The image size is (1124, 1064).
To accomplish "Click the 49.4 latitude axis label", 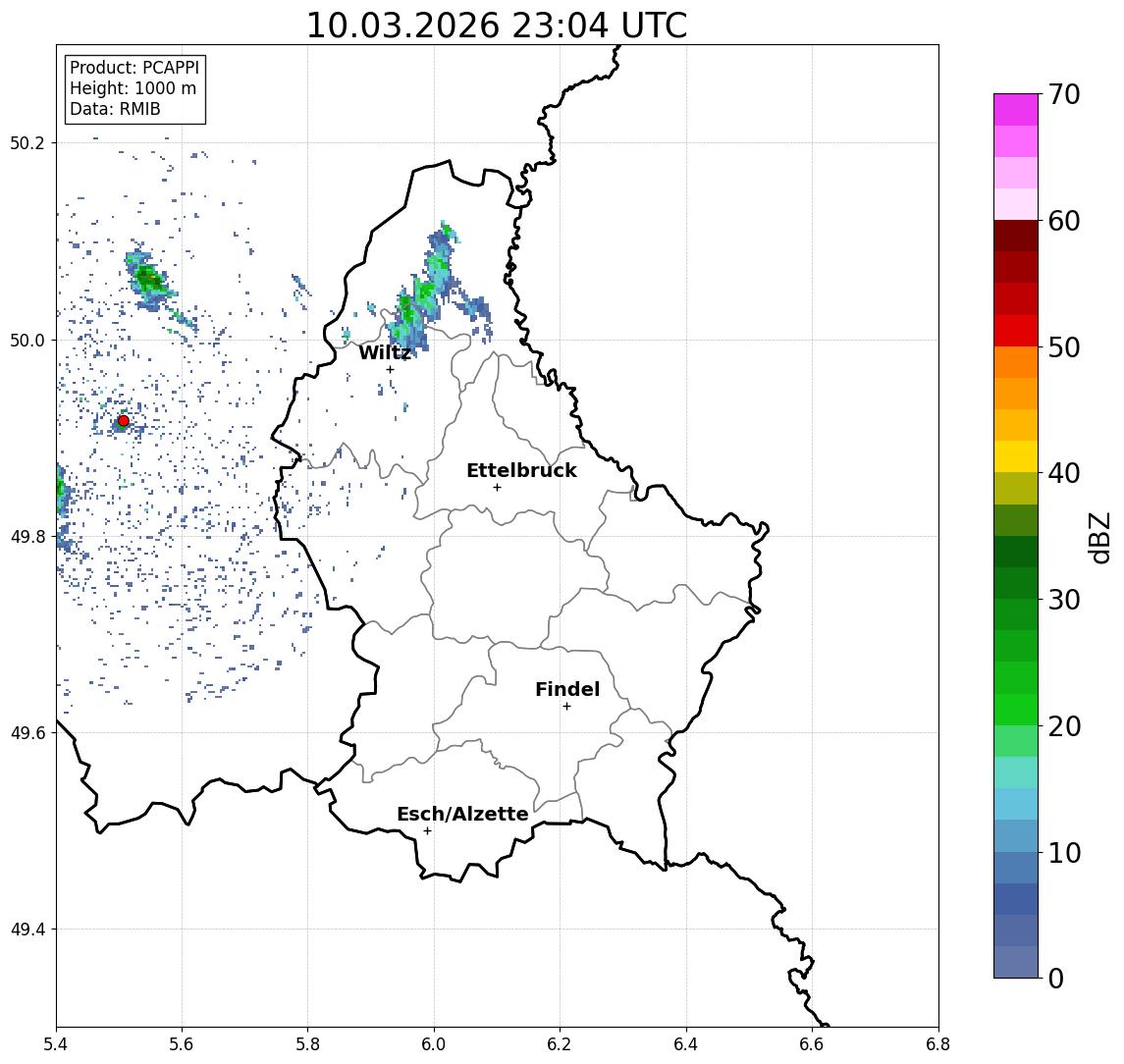I will point(27,930).
